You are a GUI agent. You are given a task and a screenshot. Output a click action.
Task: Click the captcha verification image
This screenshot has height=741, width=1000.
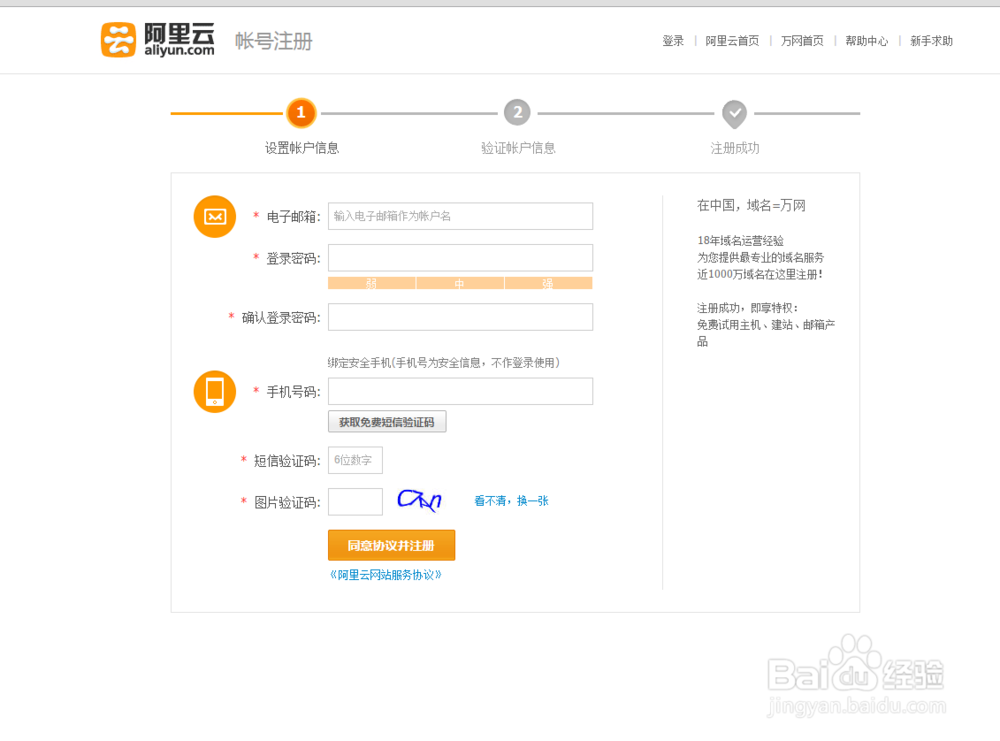[420, 500]
